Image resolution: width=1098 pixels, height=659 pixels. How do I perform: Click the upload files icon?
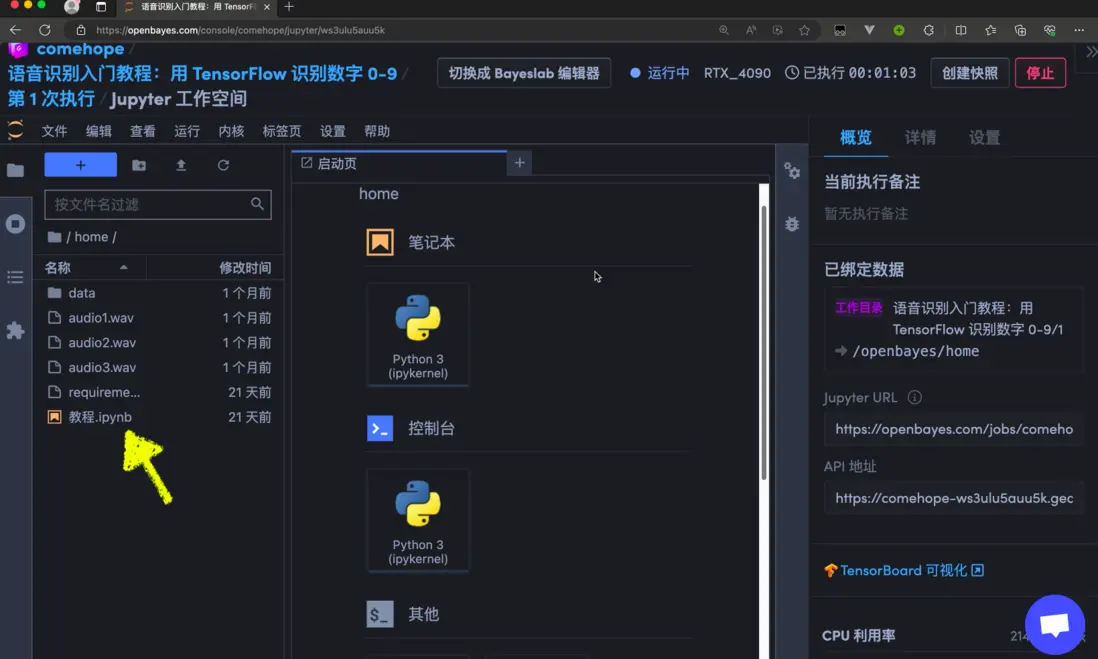[181, 165]
